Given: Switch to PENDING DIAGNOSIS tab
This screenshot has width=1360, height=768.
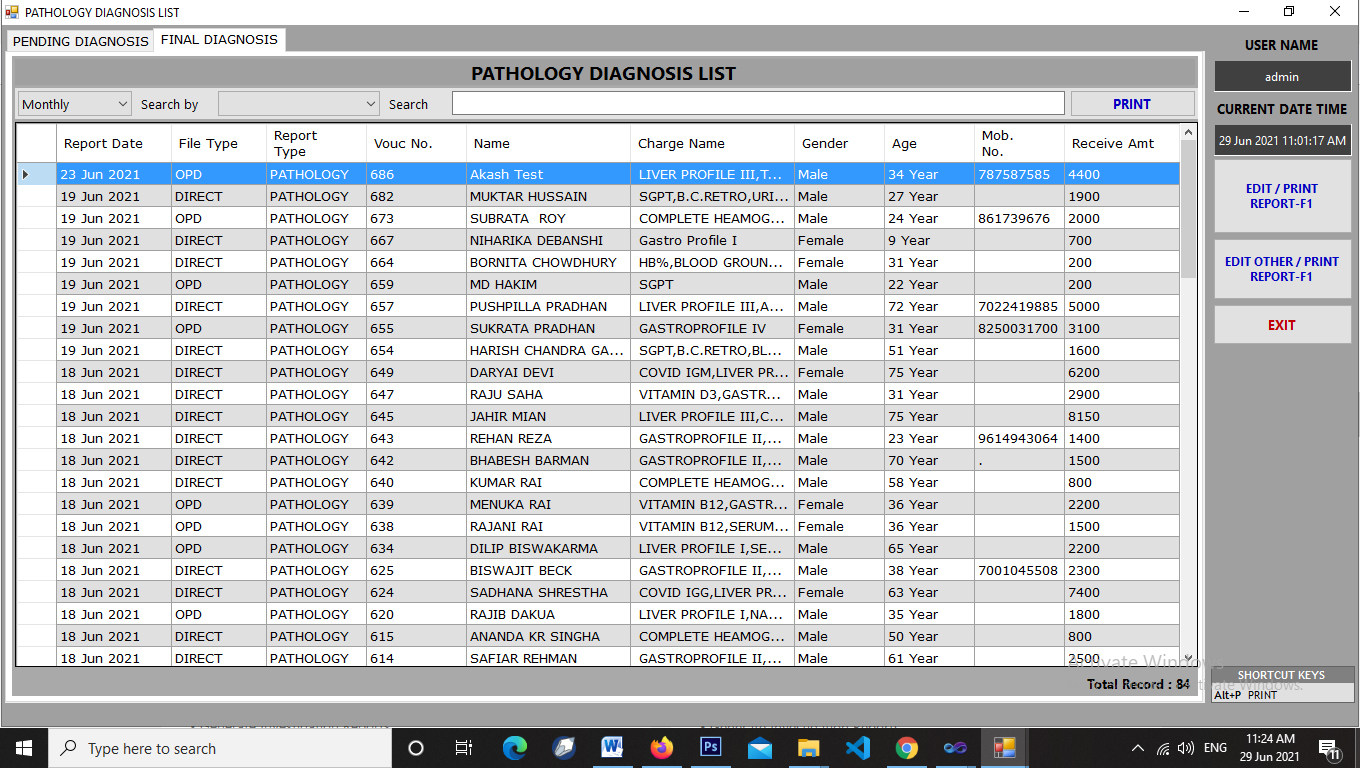Looking at the screenshot, I should tap(80, 41).
